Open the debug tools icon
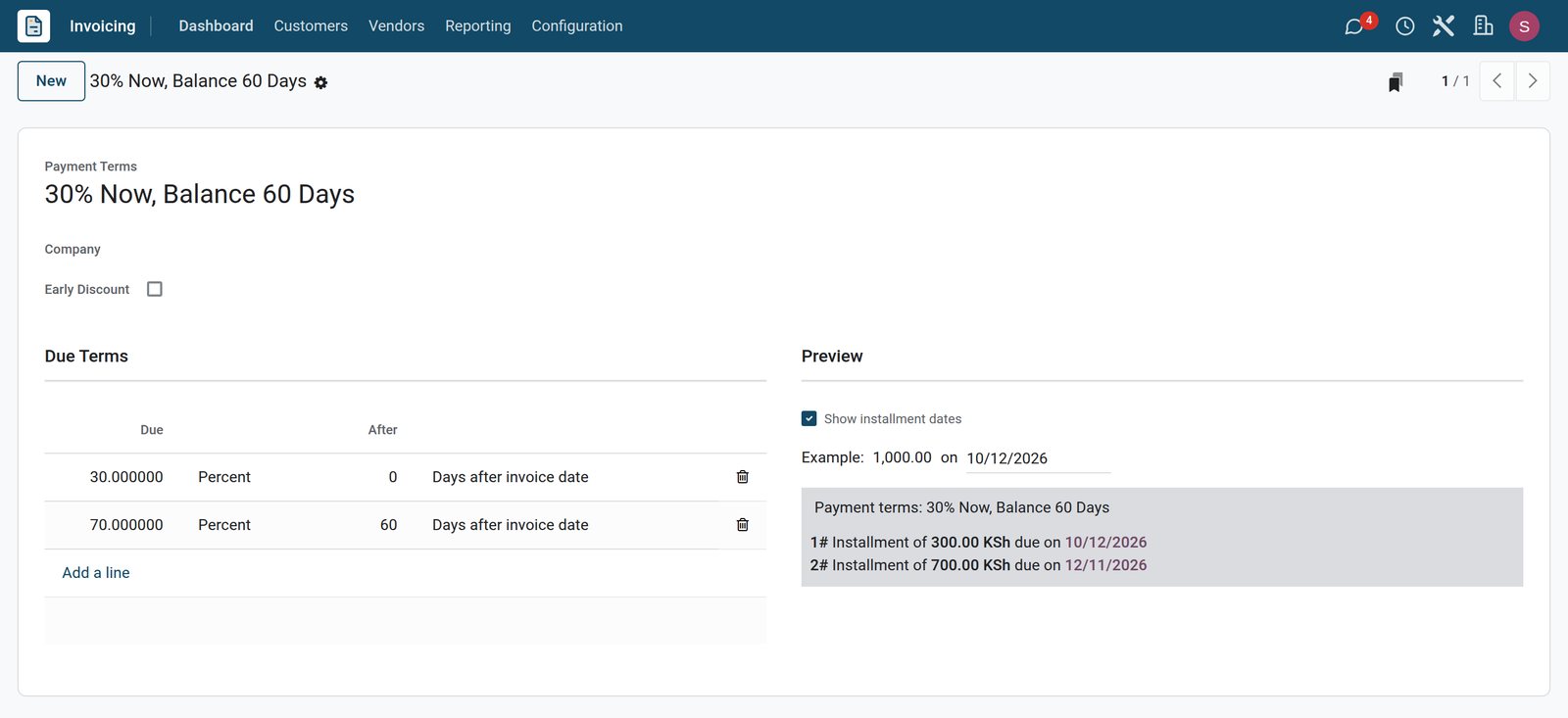 click(x=1444, y=26)
